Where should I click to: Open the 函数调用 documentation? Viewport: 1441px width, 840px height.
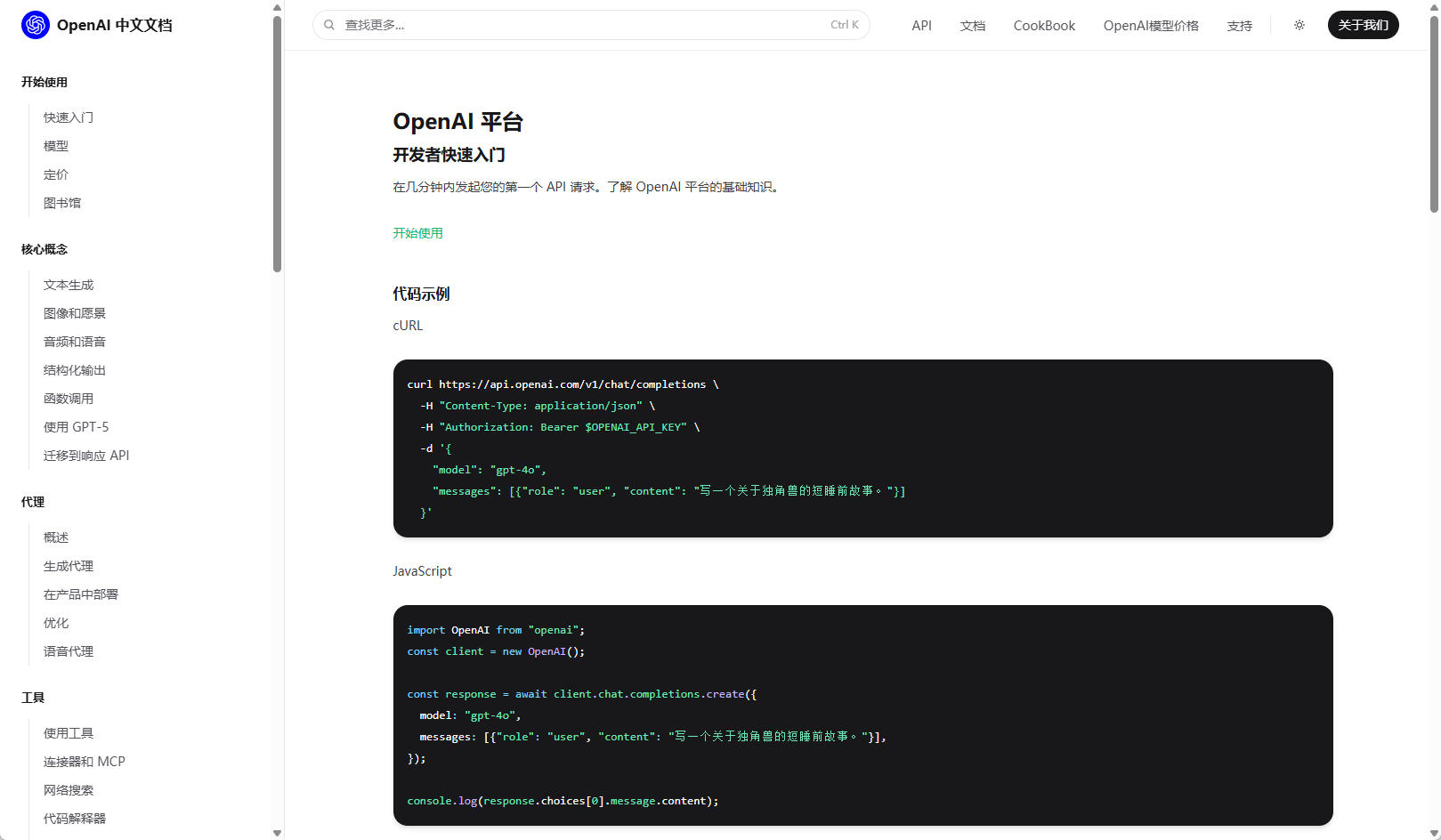(69, 399)
